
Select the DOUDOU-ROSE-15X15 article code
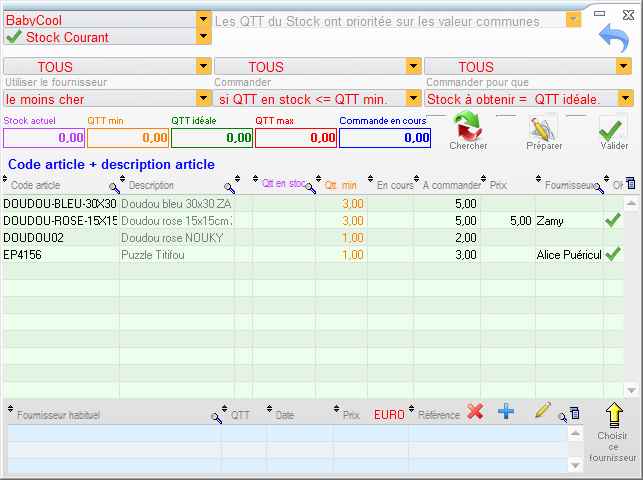point(60,221)
